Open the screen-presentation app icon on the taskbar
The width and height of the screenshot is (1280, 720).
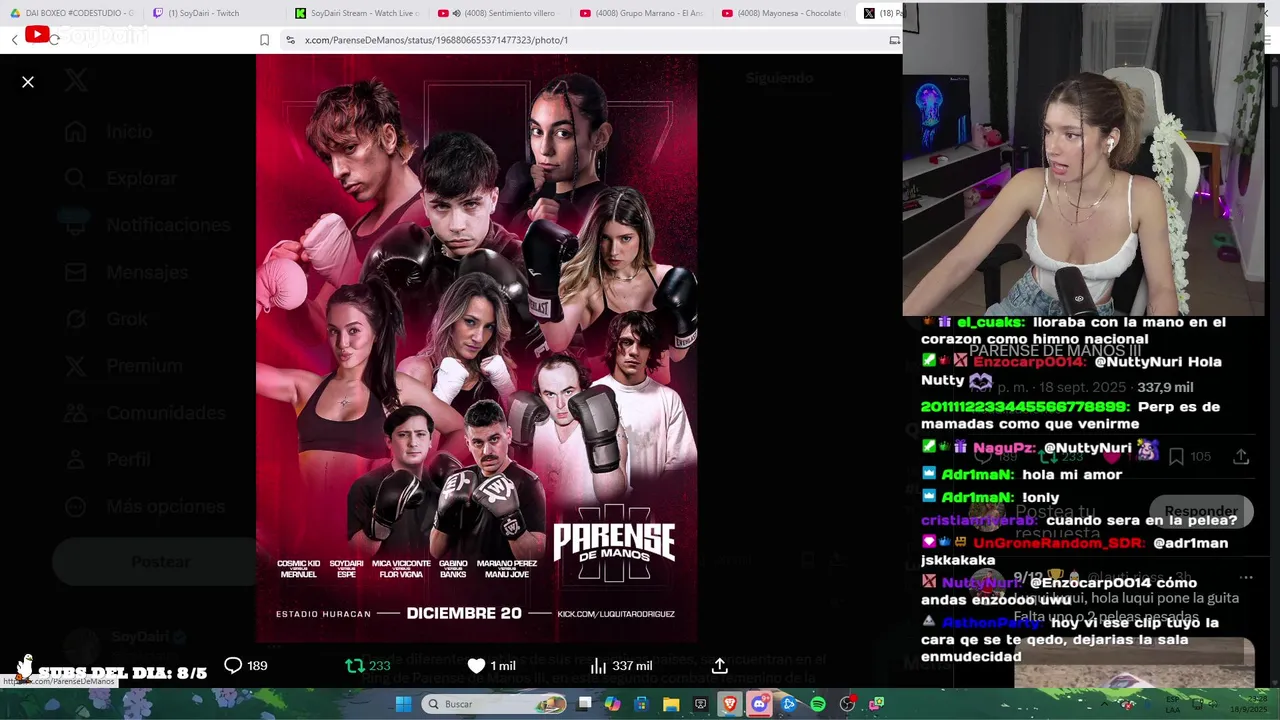(700, 704)
